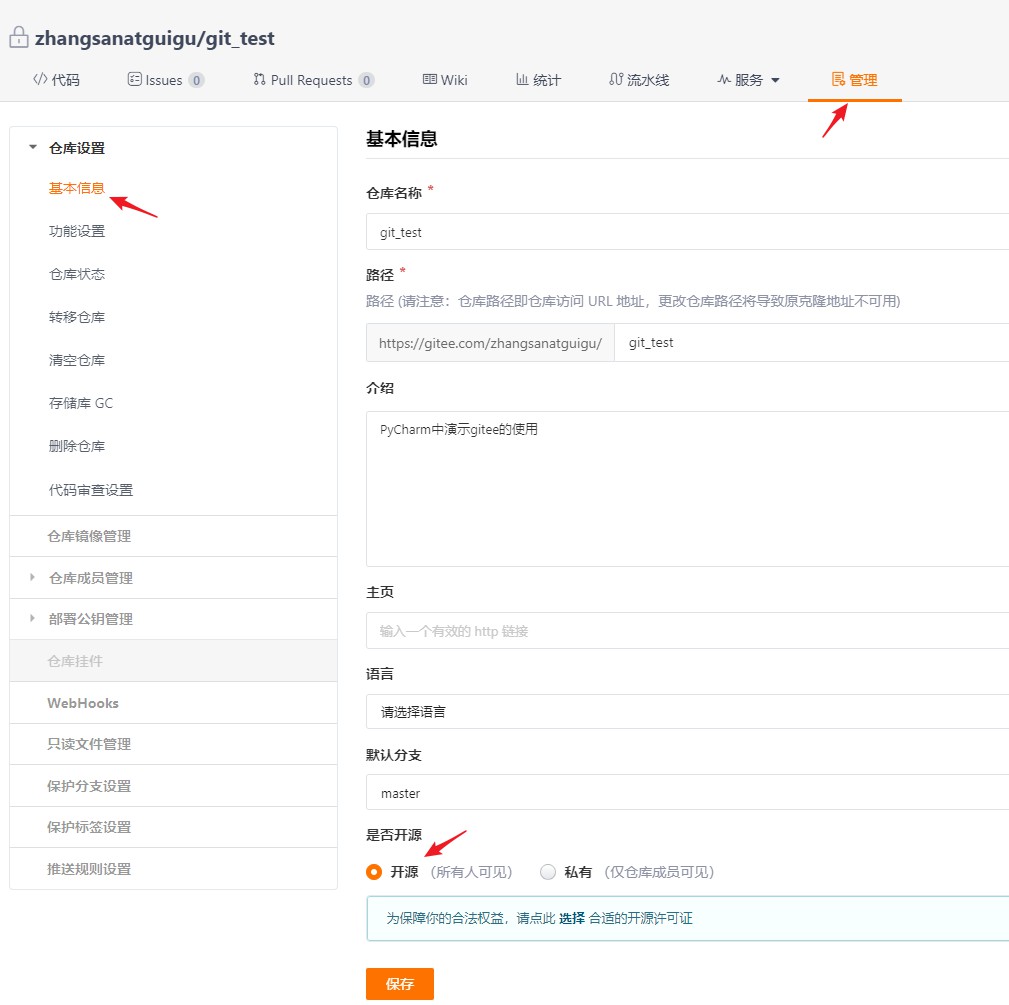The height and width of the screenshot is (1005, 1009).
Task: Click the 选择 license link
Action: pos(571,918)
